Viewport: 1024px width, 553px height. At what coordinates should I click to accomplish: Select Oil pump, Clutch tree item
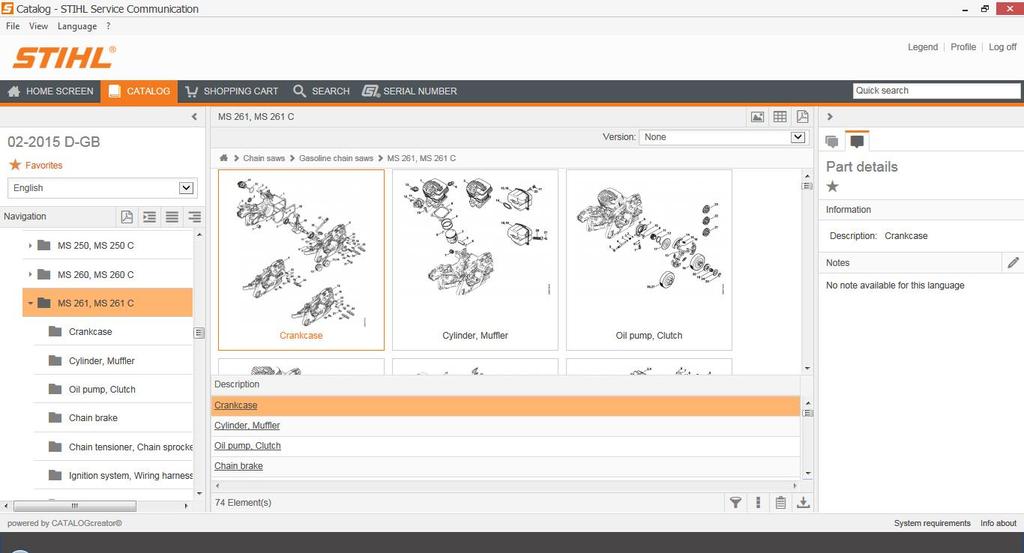pos(102,389)
